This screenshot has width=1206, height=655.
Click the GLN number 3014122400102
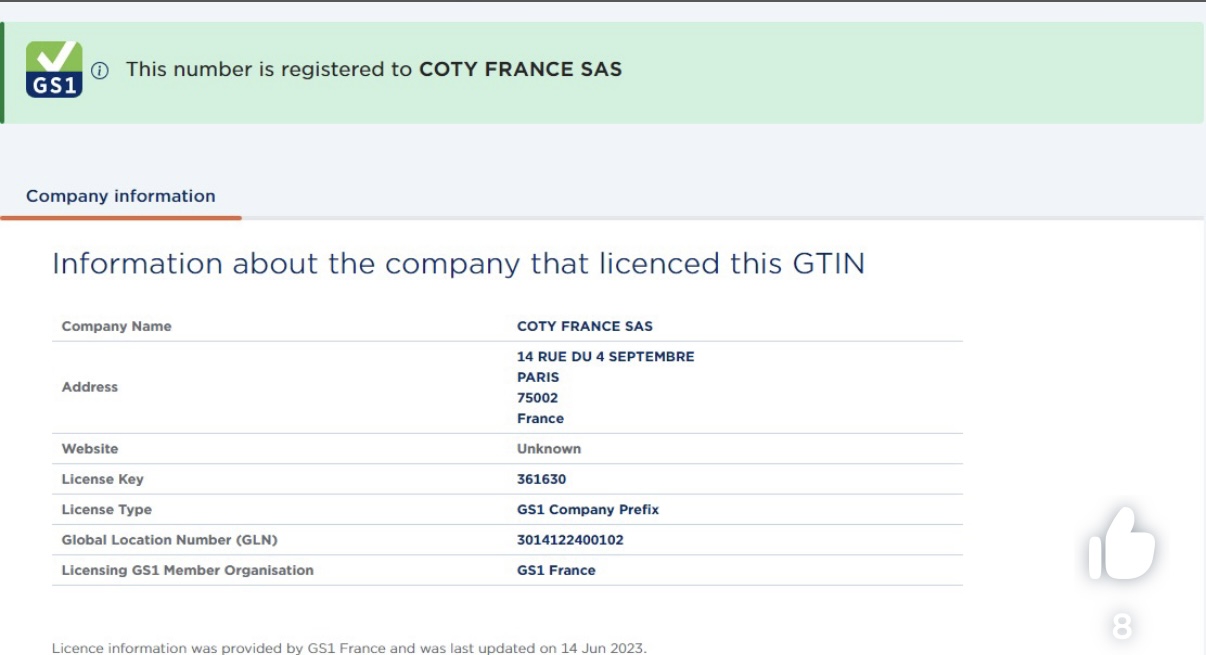[x=570, y=540]
